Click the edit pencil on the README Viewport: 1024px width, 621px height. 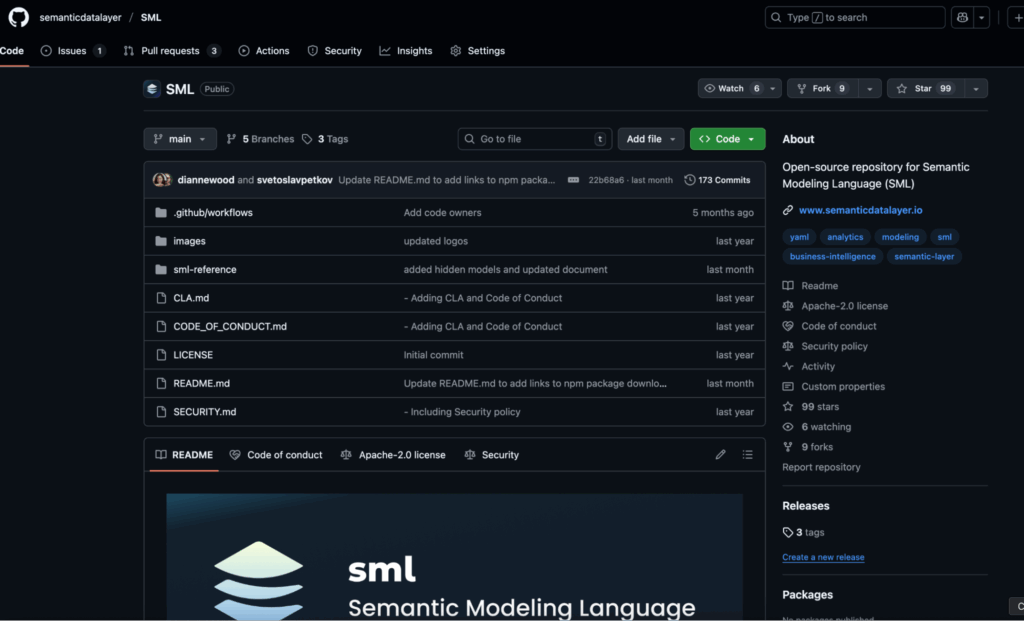coord(720,454)
